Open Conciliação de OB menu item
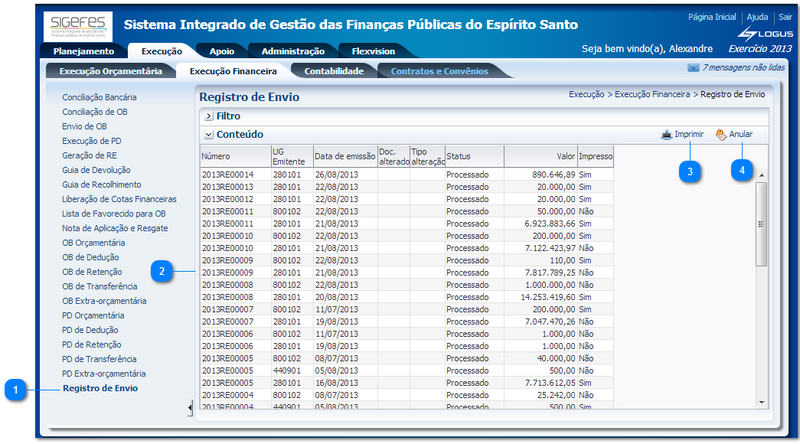The width and height of the screenshot is (800, 444). 95,112
